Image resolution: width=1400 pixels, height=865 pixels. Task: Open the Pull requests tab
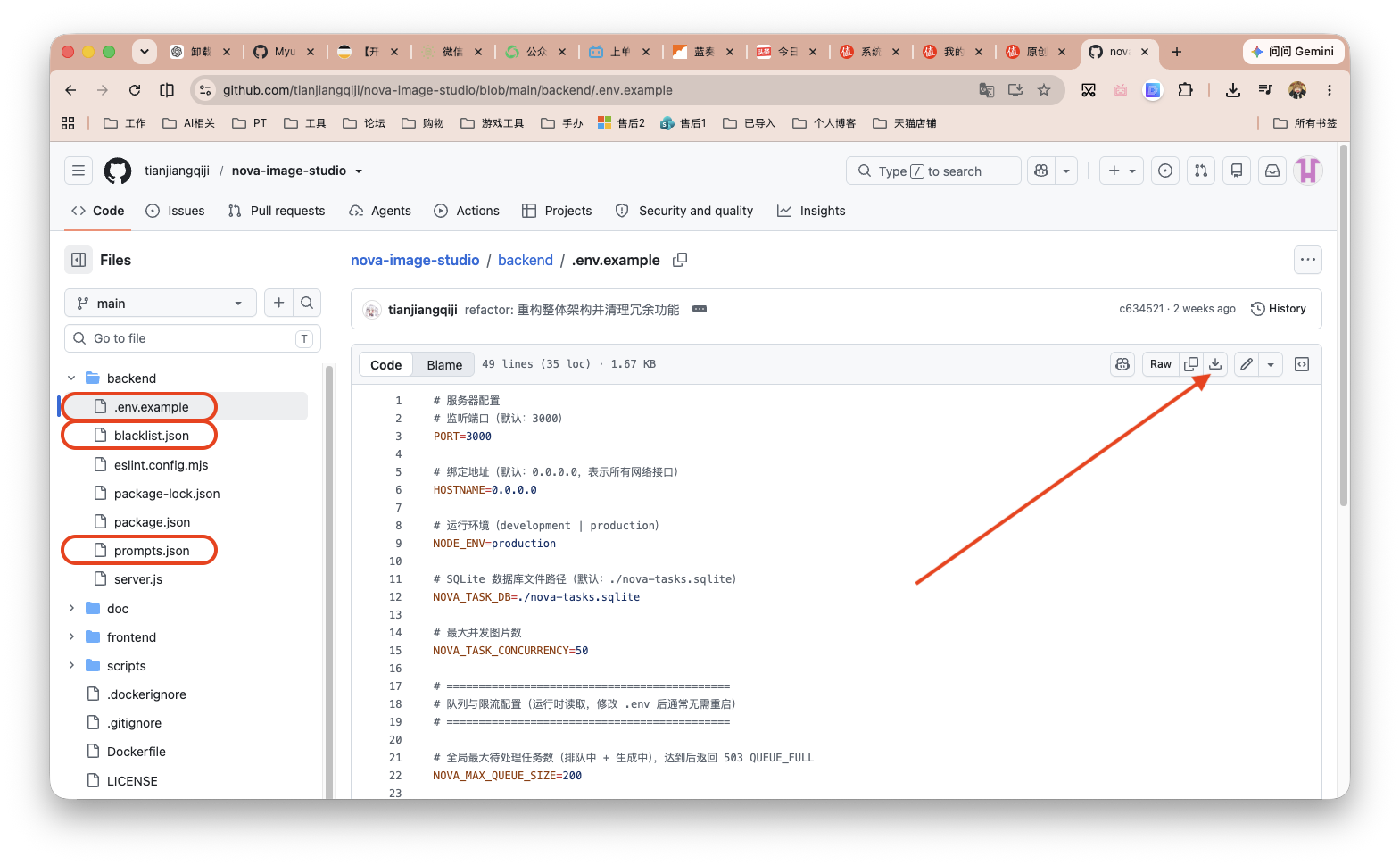point(277,211)
